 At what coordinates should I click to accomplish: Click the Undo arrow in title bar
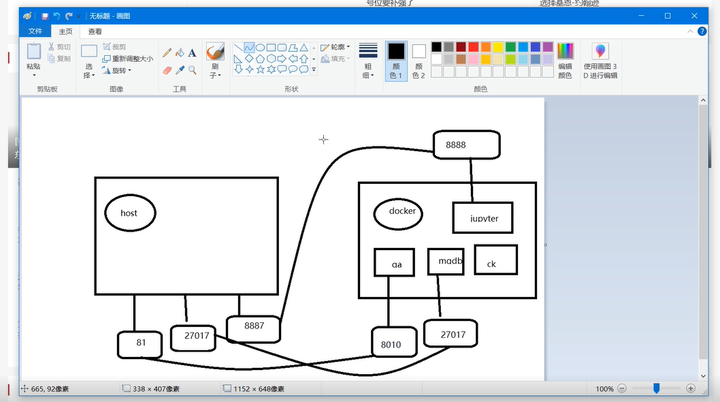click(x=57, y=16)
